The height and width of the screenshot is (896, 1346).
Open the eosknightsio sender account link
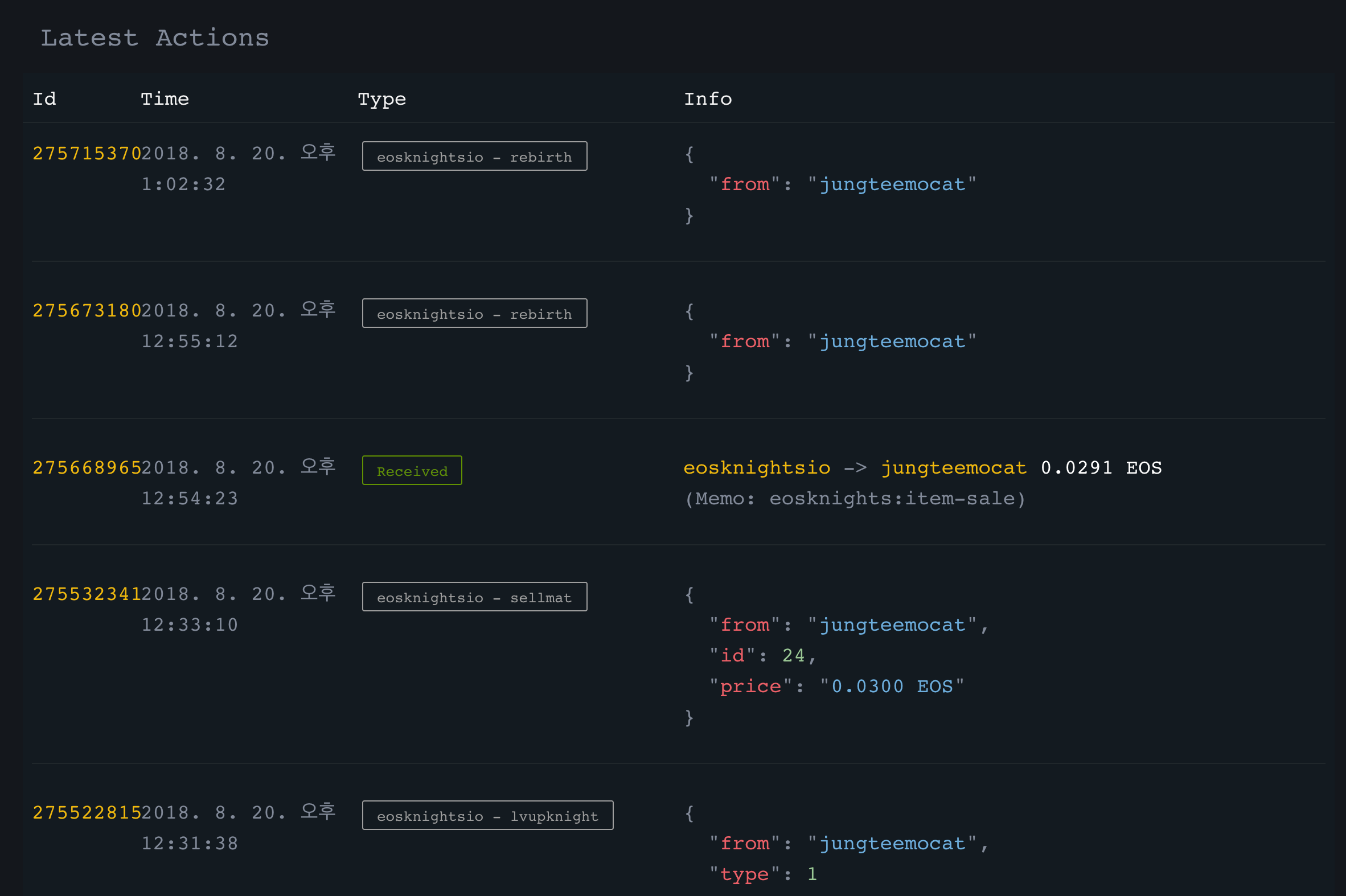(757, 468)
